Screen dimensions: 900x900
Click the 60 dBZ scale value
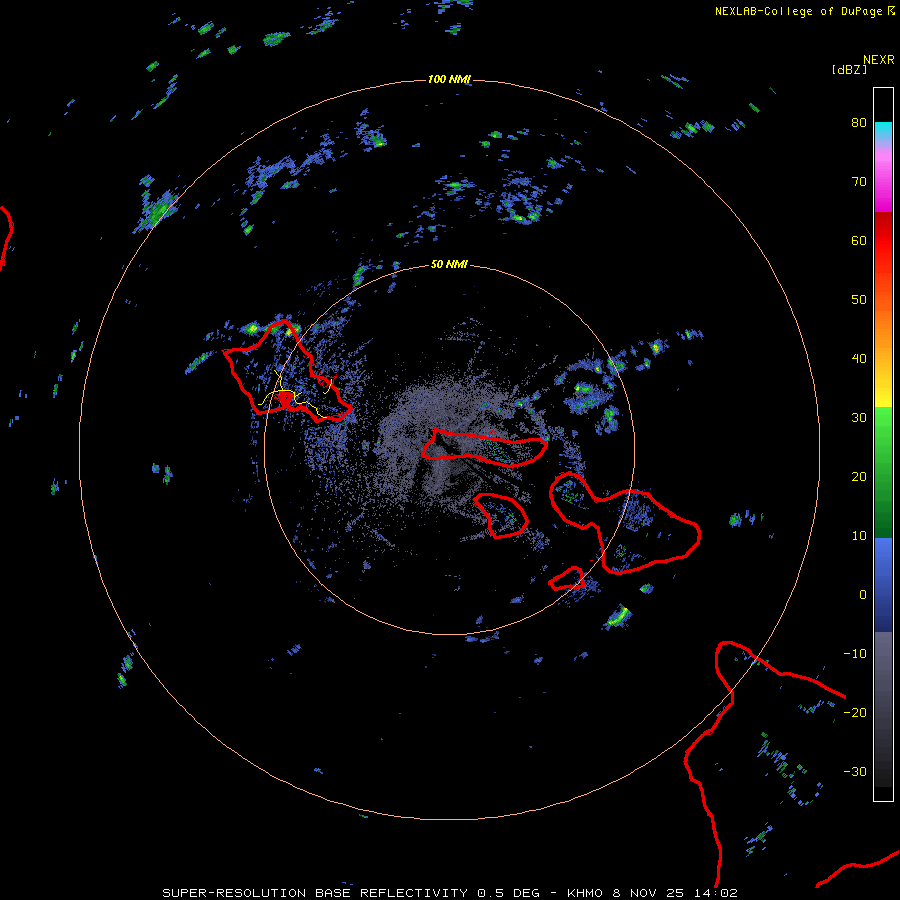[859, 241]
